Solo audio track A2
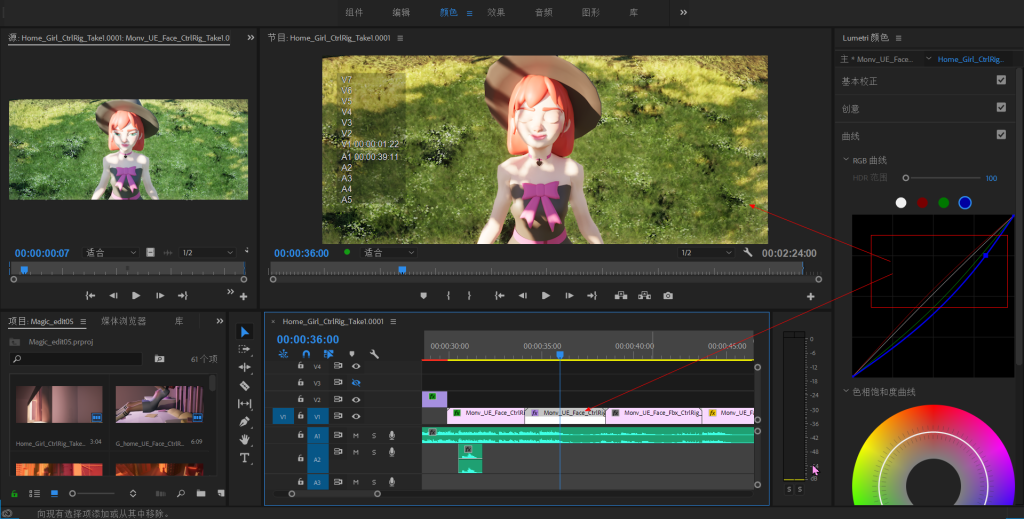Viewport: 1024px width, 519px height. click(374, 452)
